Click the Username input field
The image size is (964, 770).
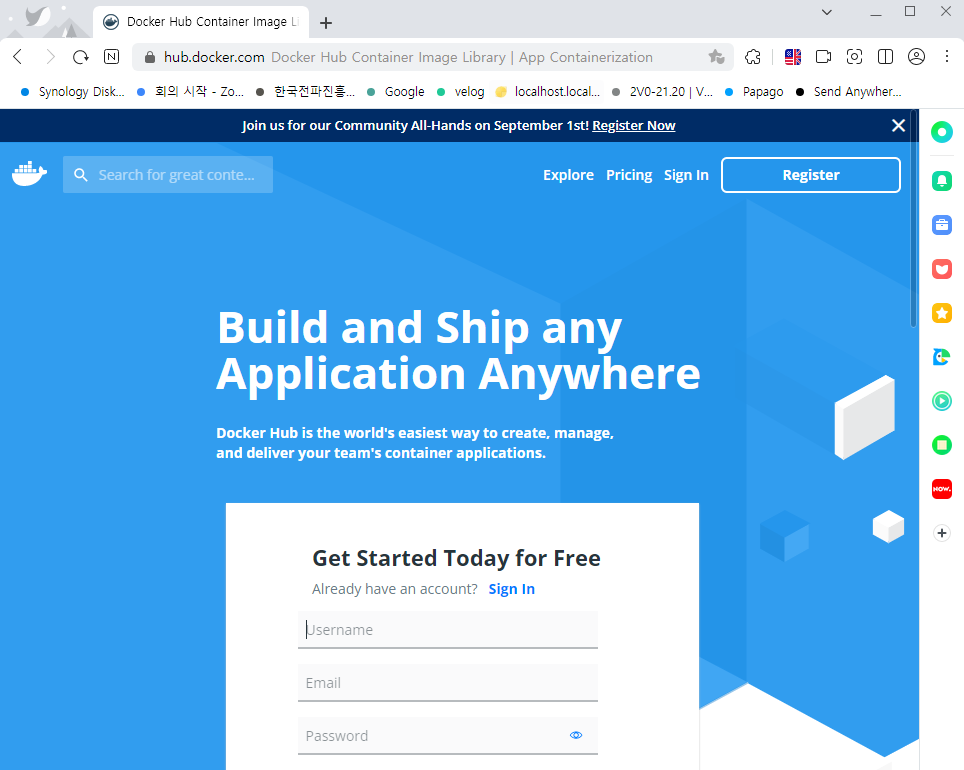click(x=448, y=630)
